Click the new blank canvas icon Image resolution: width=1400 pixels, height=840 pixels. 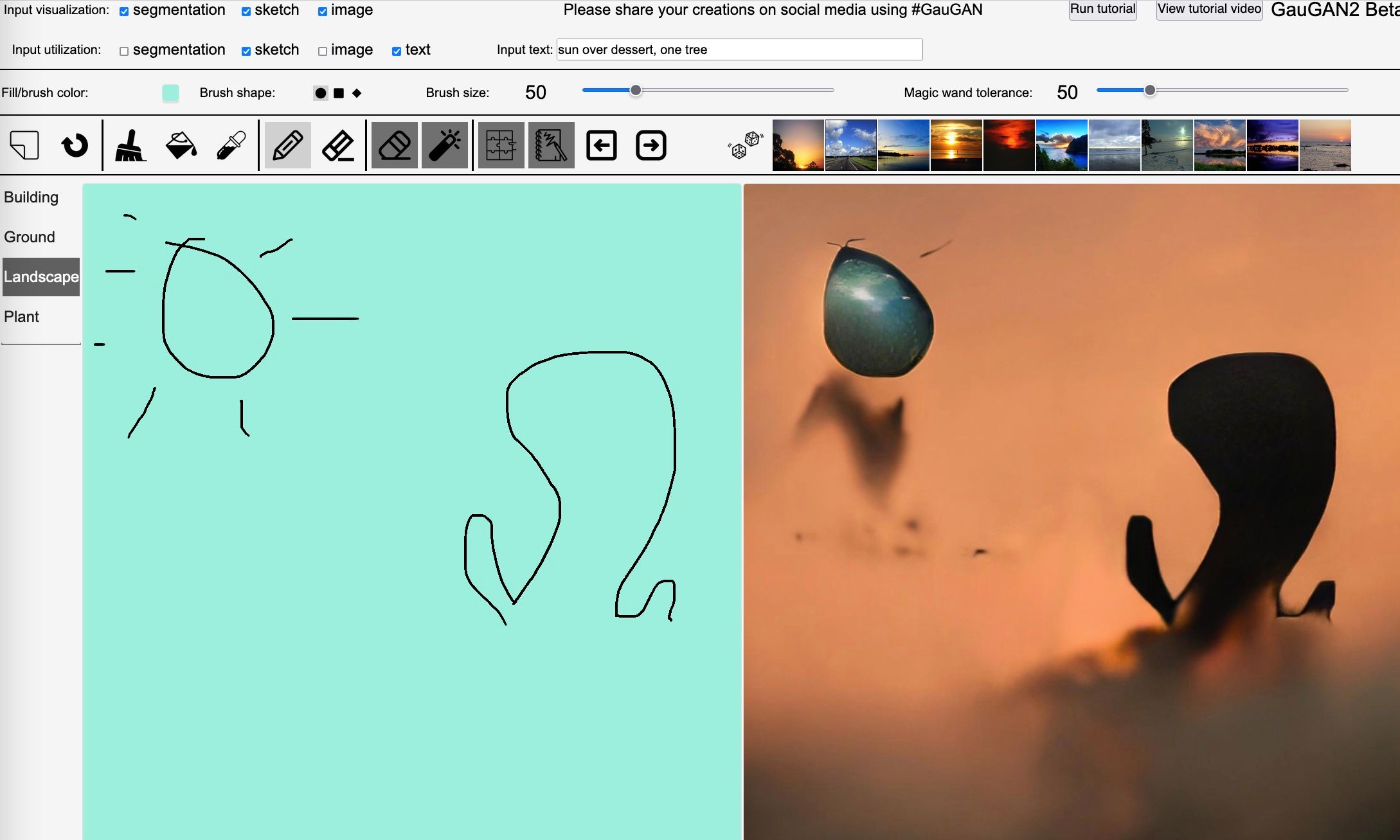click(x=24, y=145)
